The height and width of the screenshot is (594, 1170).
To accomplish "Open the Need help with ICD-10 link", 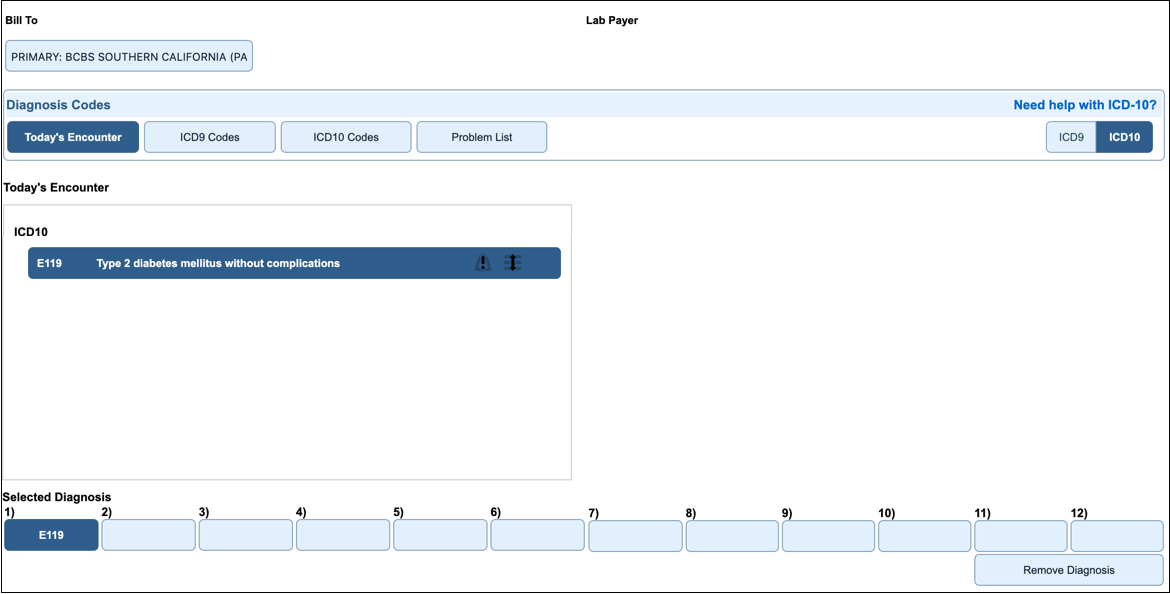I will (x=1085, y=105).
